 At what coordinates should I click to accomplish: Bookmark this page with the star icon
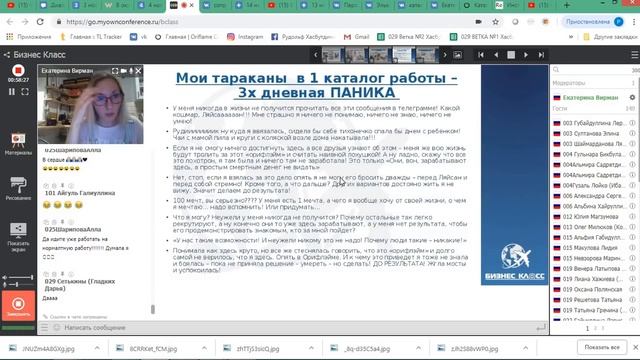(495, 22)
